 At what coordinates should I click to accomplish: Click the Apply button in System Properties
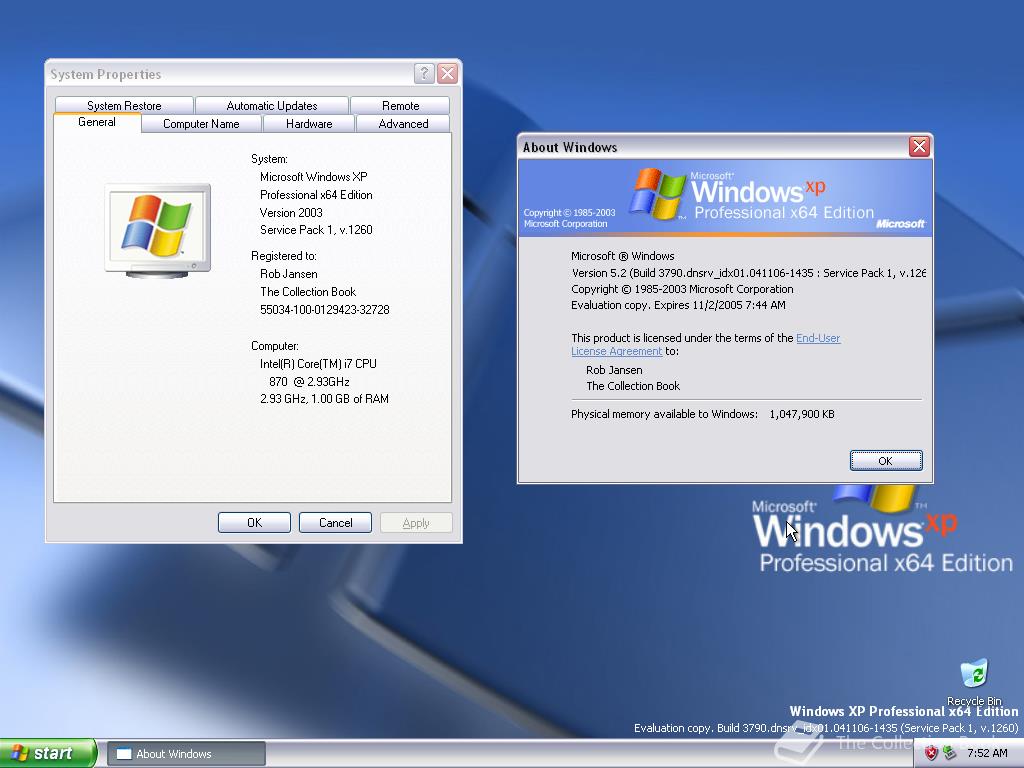coord(416,522)
